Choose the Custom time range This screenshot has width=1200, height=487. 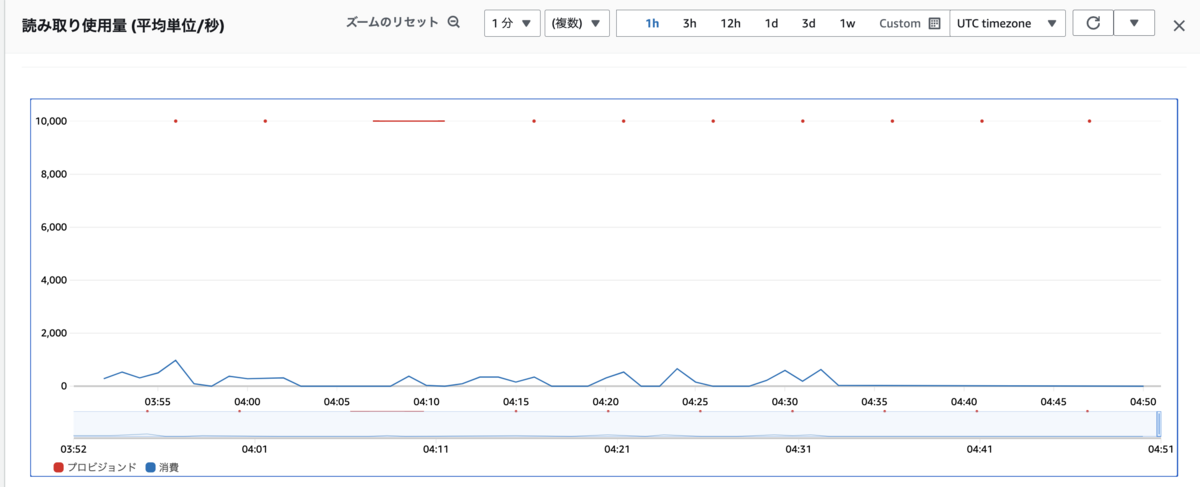coord(900,23)
